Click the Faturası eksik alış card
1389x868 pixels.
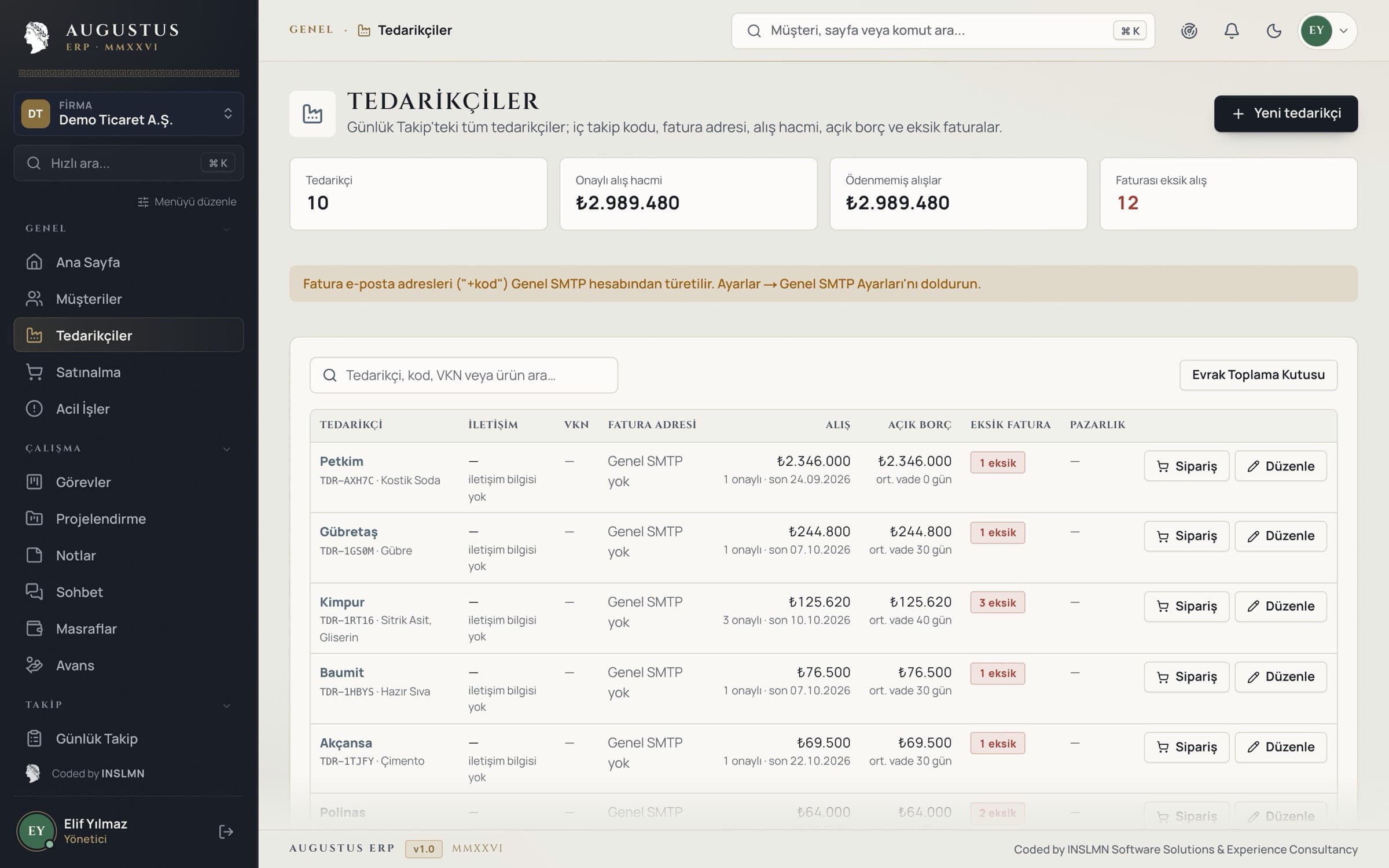(x=1228, y=194)
